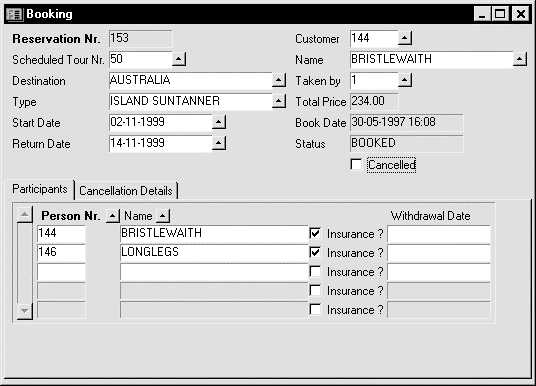This screenshot has height=386, width=536.
Task: Open the participants Name column lookup arrow
Action: [163, 216]
